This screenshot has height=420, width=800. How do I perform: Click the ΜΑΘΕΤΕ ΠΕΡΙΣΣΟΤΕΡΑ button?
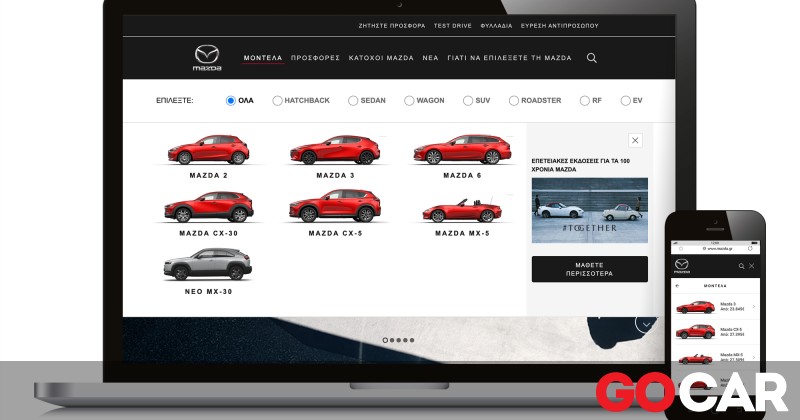589,268
